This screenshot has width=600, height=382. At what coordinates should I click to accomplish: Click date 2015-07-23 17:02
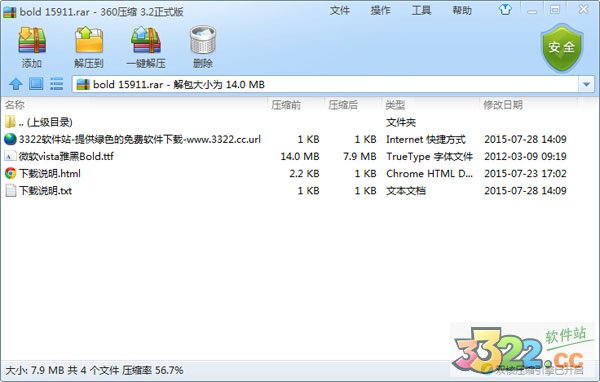(x=525, y=174)
